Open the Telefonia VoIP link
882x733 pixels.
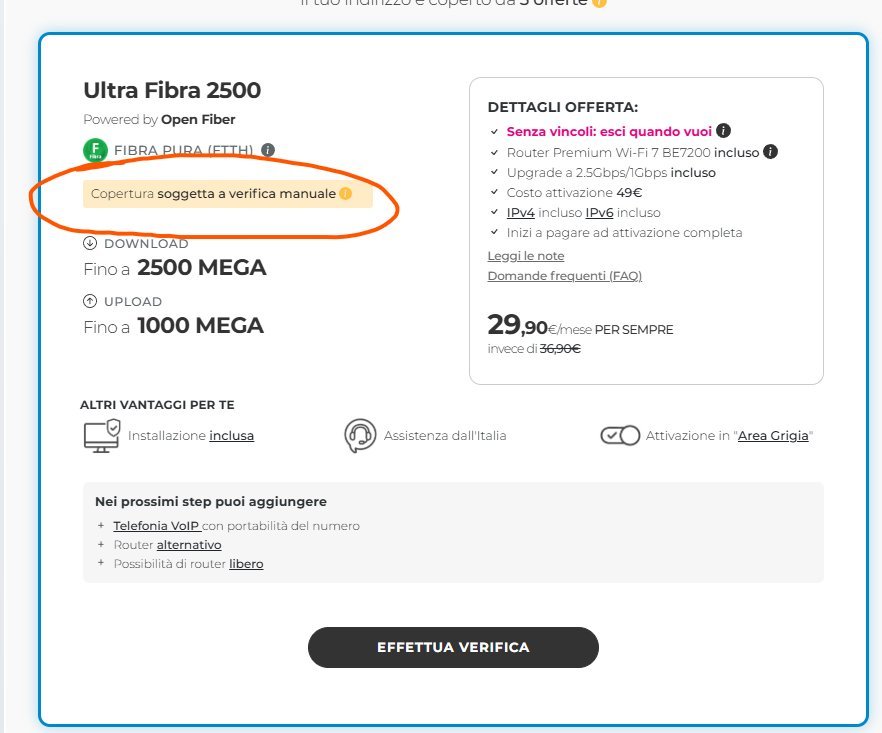(x=156, y=526)
